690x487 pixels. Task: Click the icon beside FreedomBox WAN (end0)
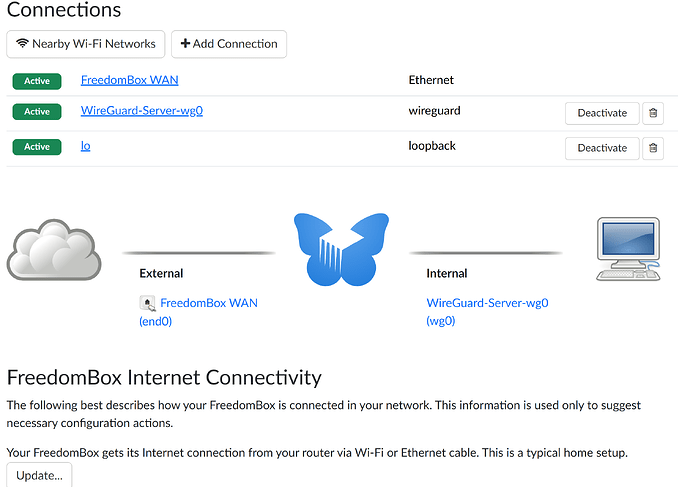coord(147,303)
